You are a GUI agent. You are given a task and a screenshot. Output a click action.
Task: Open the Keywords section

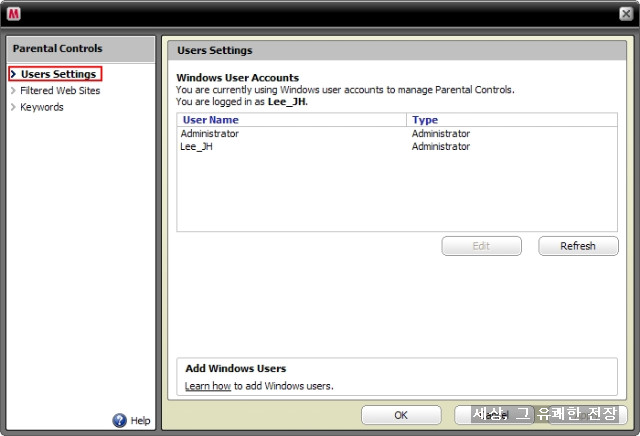(x=42, y=107)
